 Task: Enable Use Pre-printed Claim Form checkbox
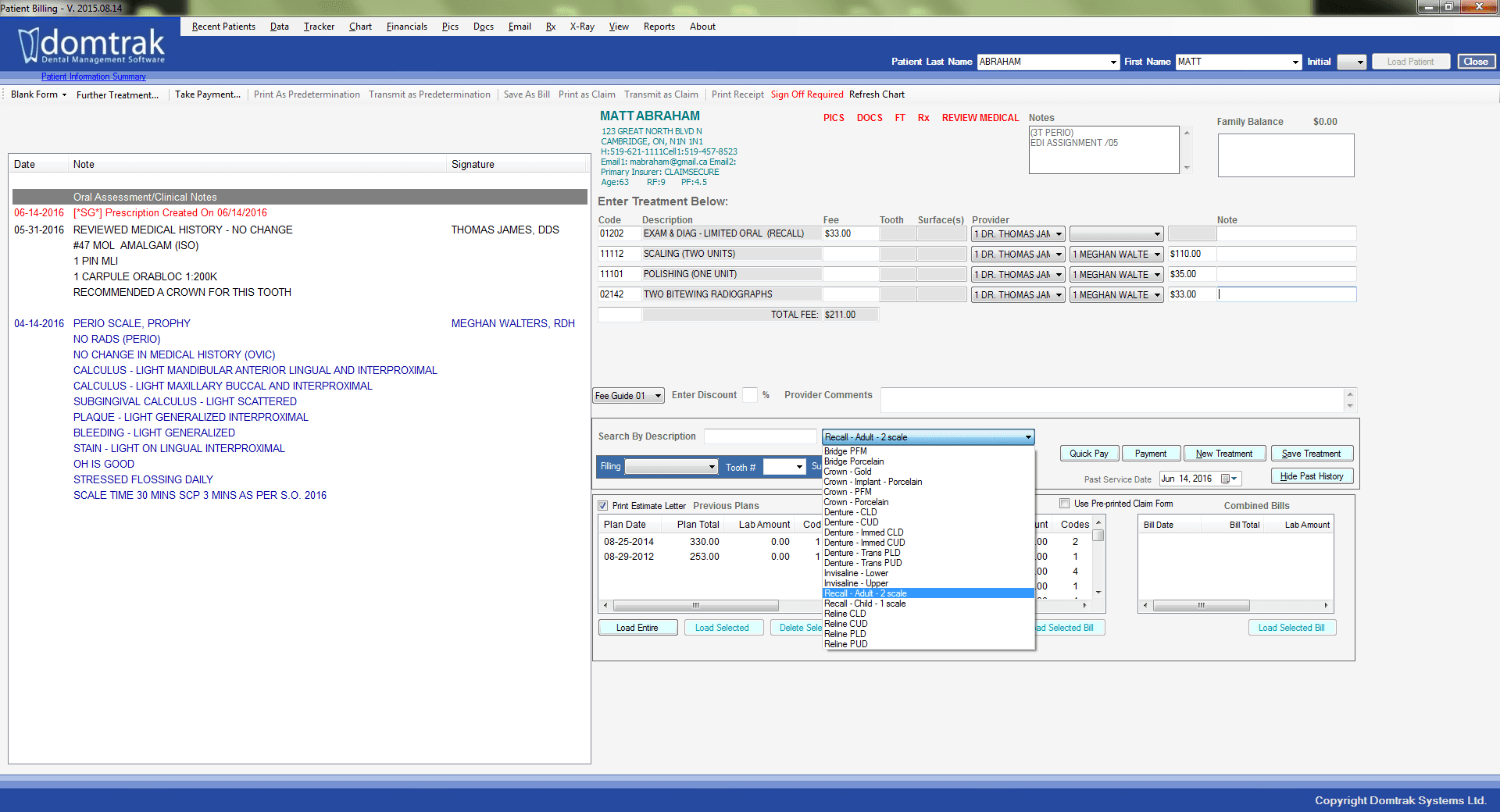[1064, 504]
